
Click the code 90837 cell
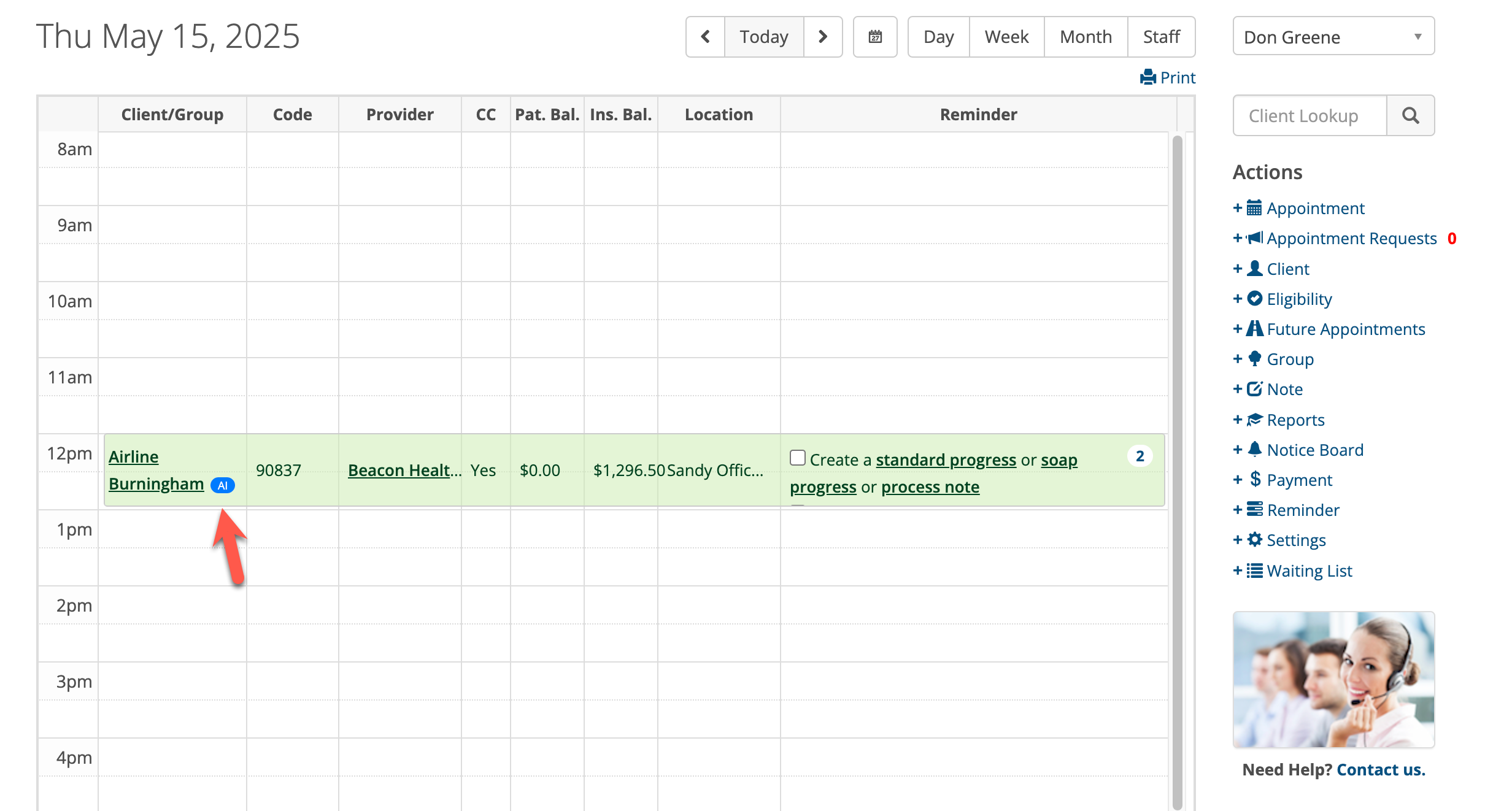pyautogui.click(x=279, y=470)
